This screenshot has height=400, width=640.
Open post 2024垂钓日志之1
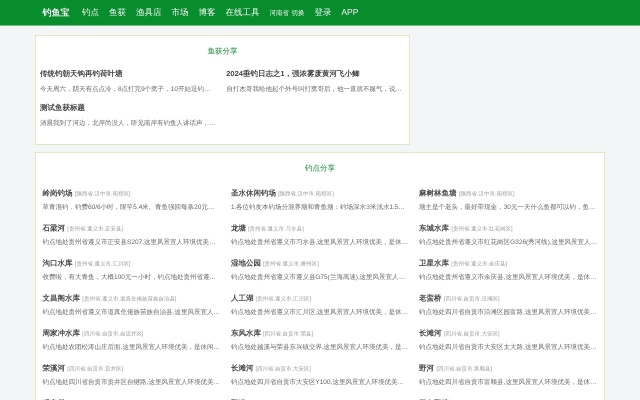pyautogui.click(x=292, y=73)
